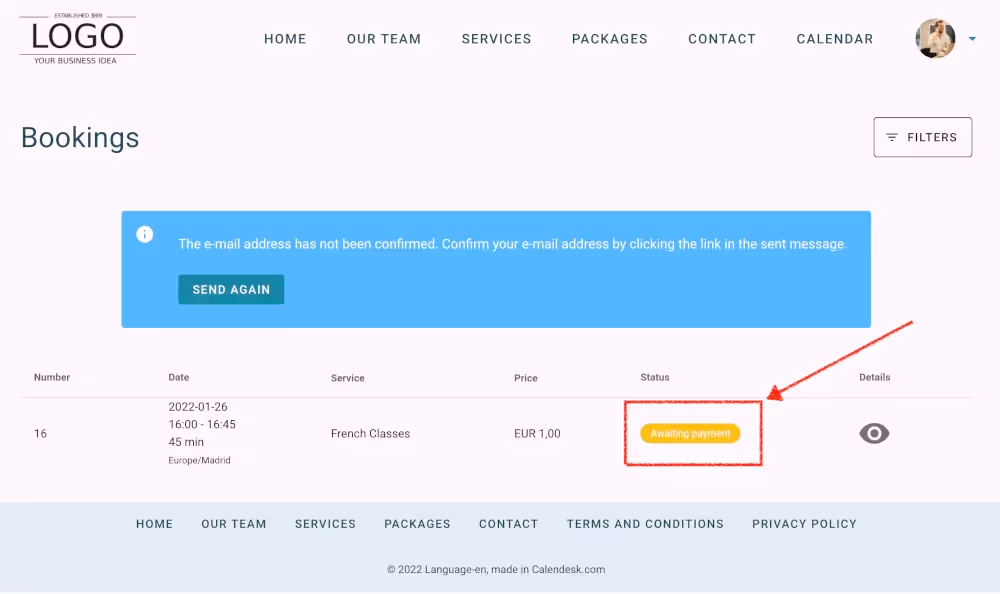The height and width of the screenshot is (594, 1000).
Task: Click SEND AGAIN to resend confirmation email
Action: pos(231,288)
